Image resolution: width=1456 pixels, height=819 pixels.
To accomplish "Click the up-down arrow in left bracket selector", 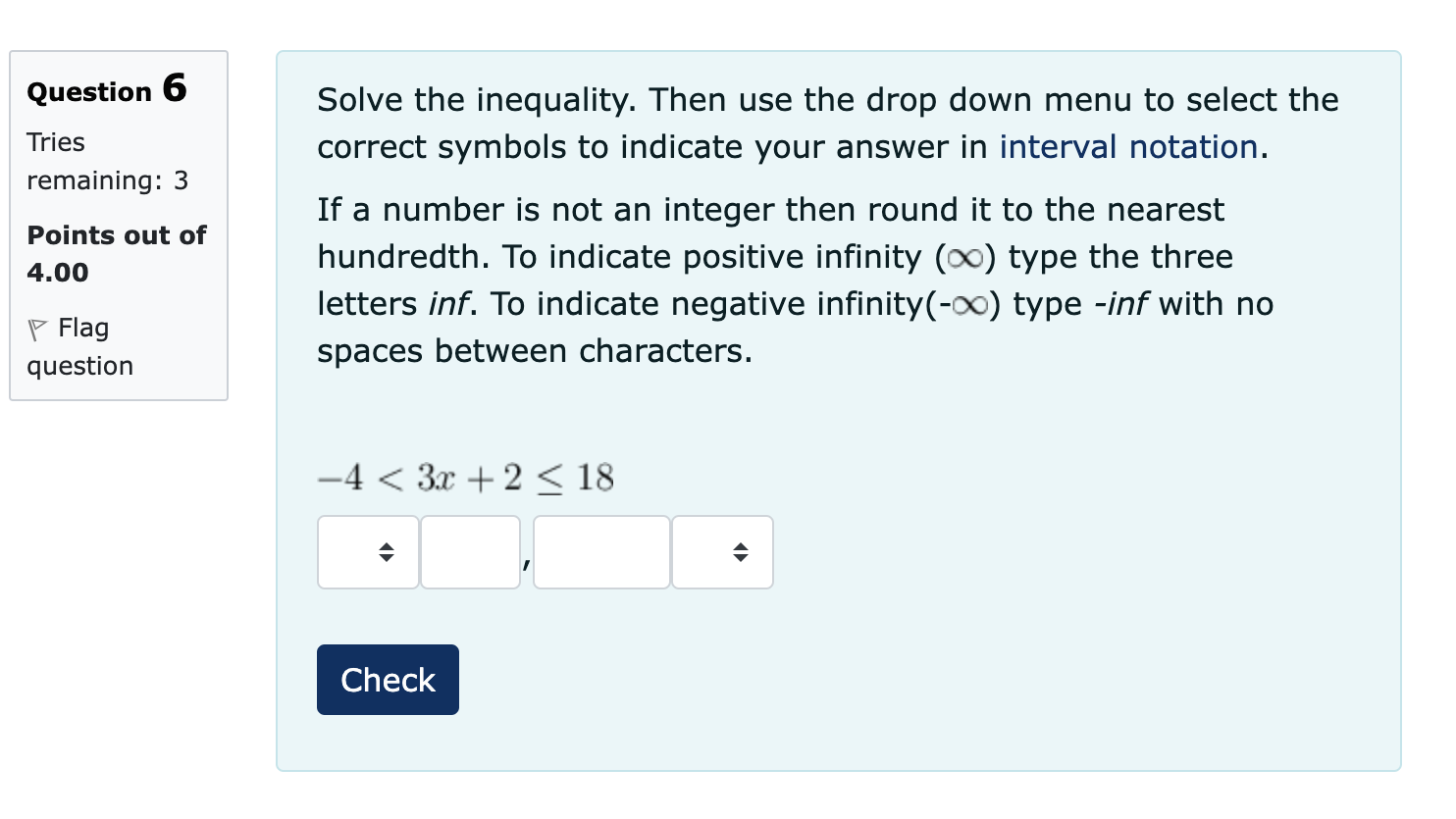I will [386, 551].
